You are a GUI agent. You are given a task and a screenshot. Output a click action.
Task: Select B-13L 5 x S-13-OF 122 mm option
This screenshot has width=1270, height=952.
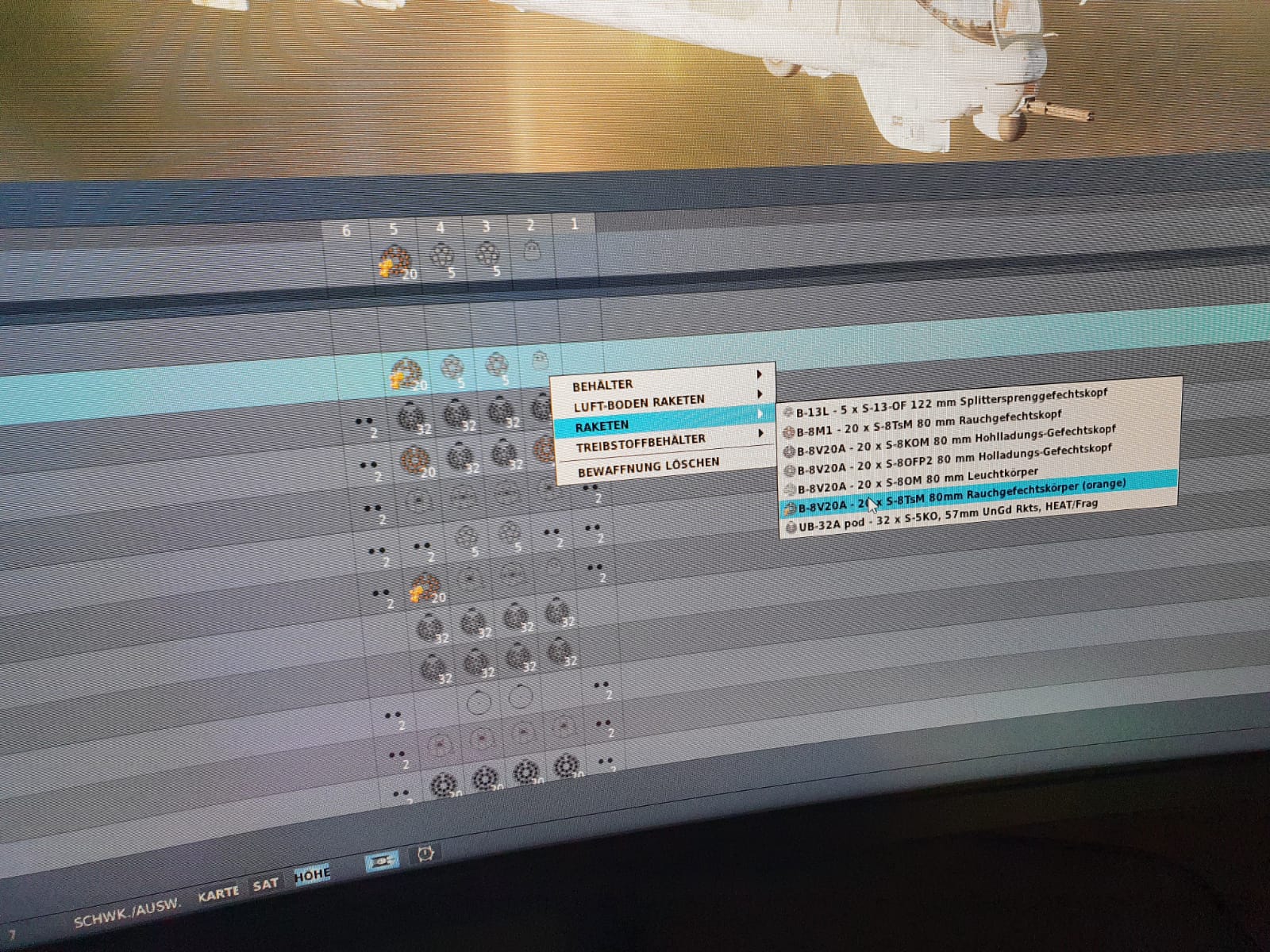pyautogui.click(x=952, y=402)
